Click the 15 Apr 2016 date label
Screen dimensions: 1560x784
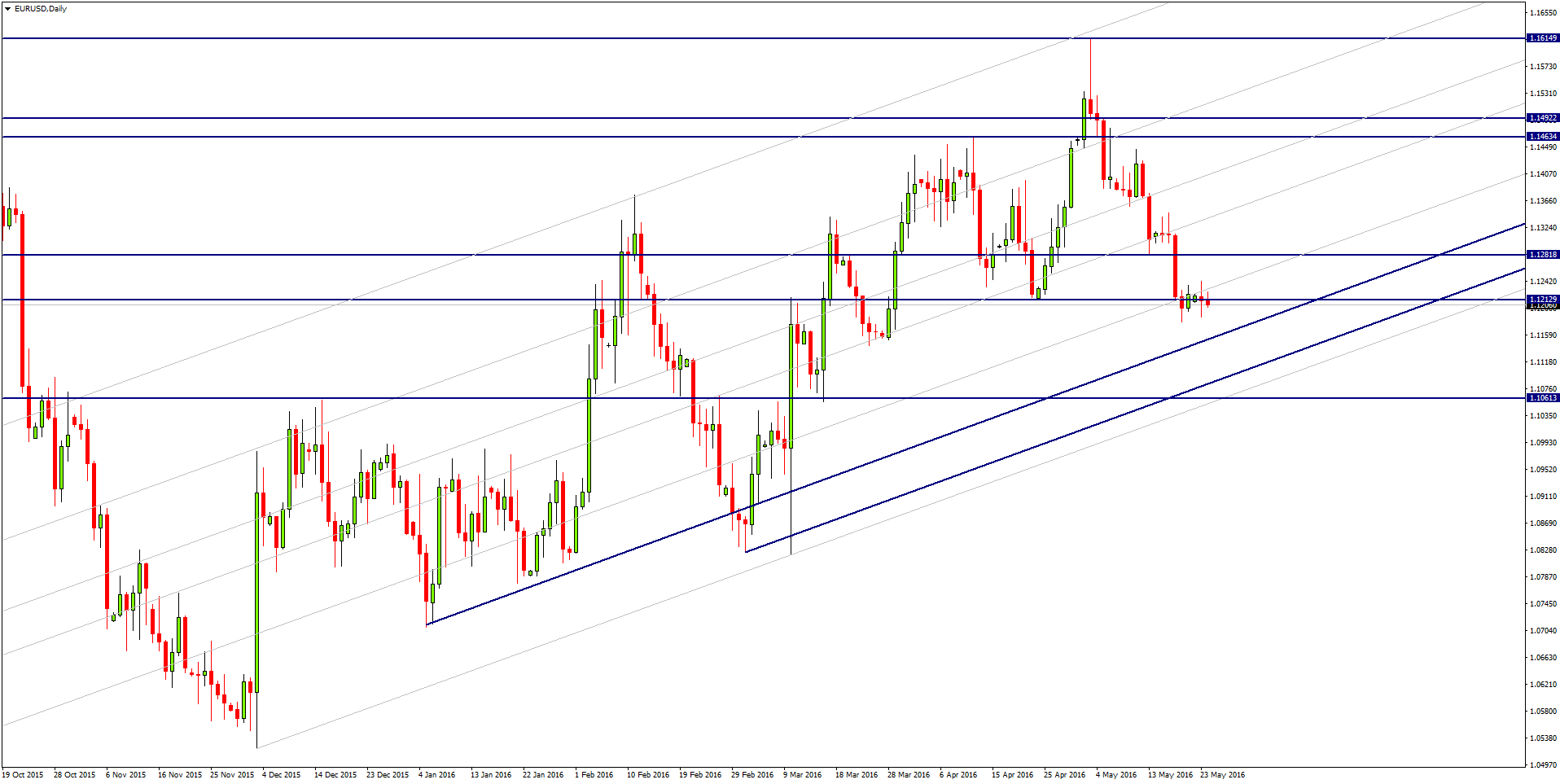coord(1012,775)
